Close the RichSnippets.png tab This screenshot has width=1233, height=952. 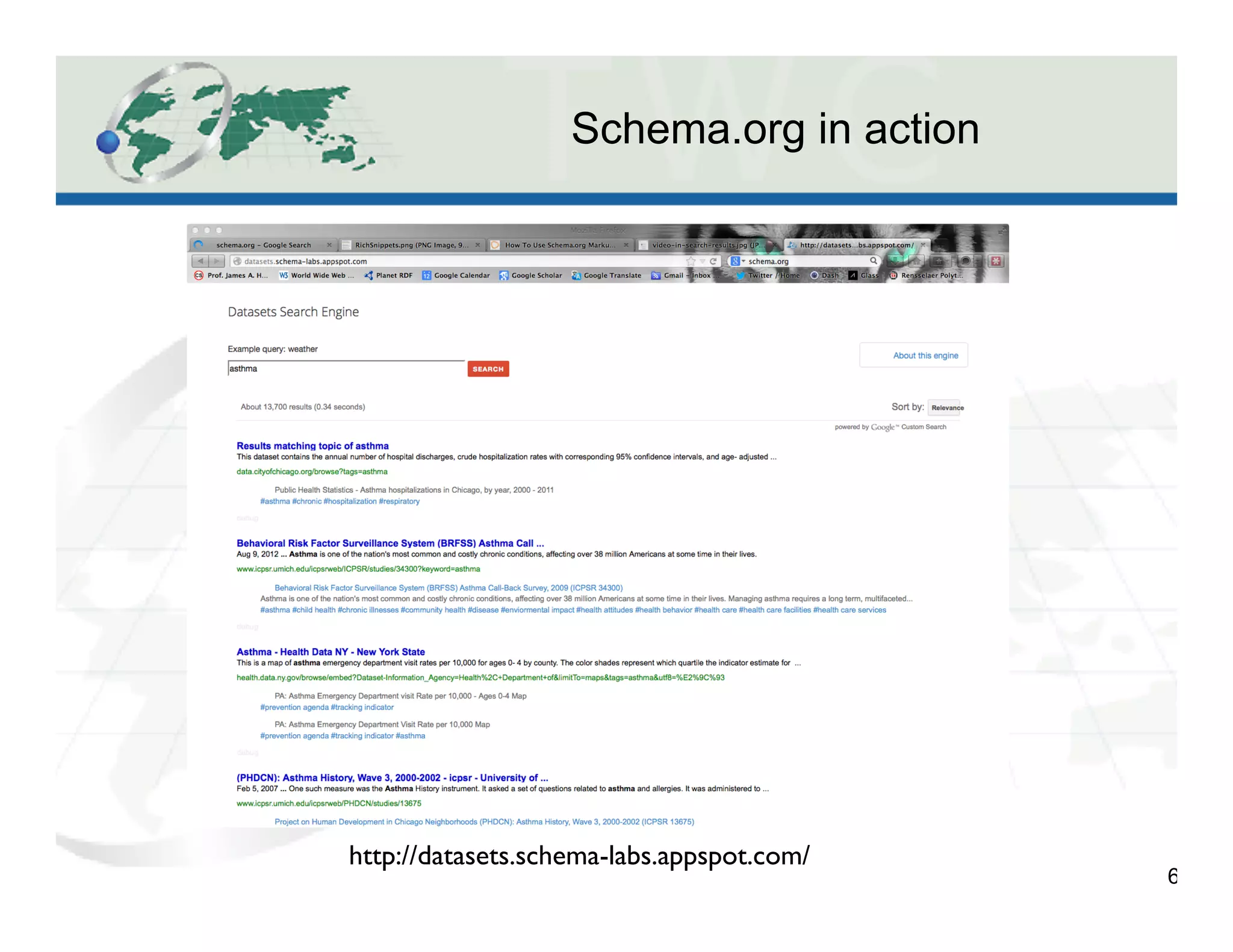pos(477,245)
